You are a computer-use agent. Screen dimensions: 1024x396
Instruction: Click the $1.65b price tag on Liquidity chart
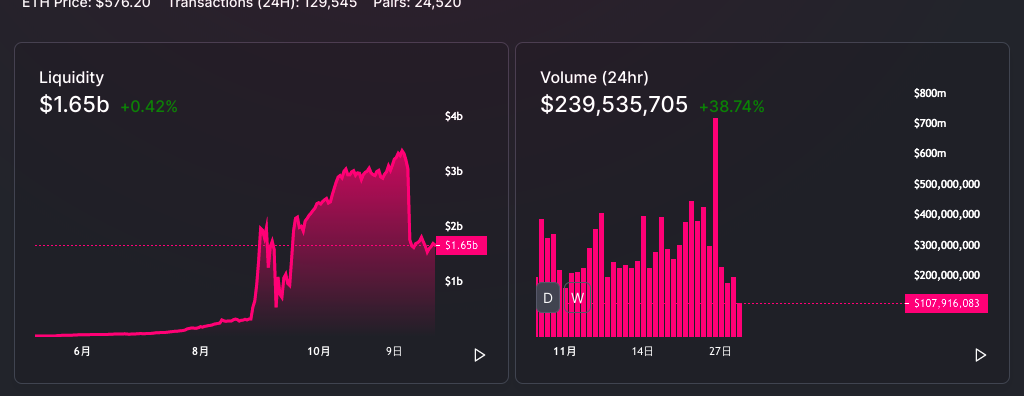coord(461,246)
